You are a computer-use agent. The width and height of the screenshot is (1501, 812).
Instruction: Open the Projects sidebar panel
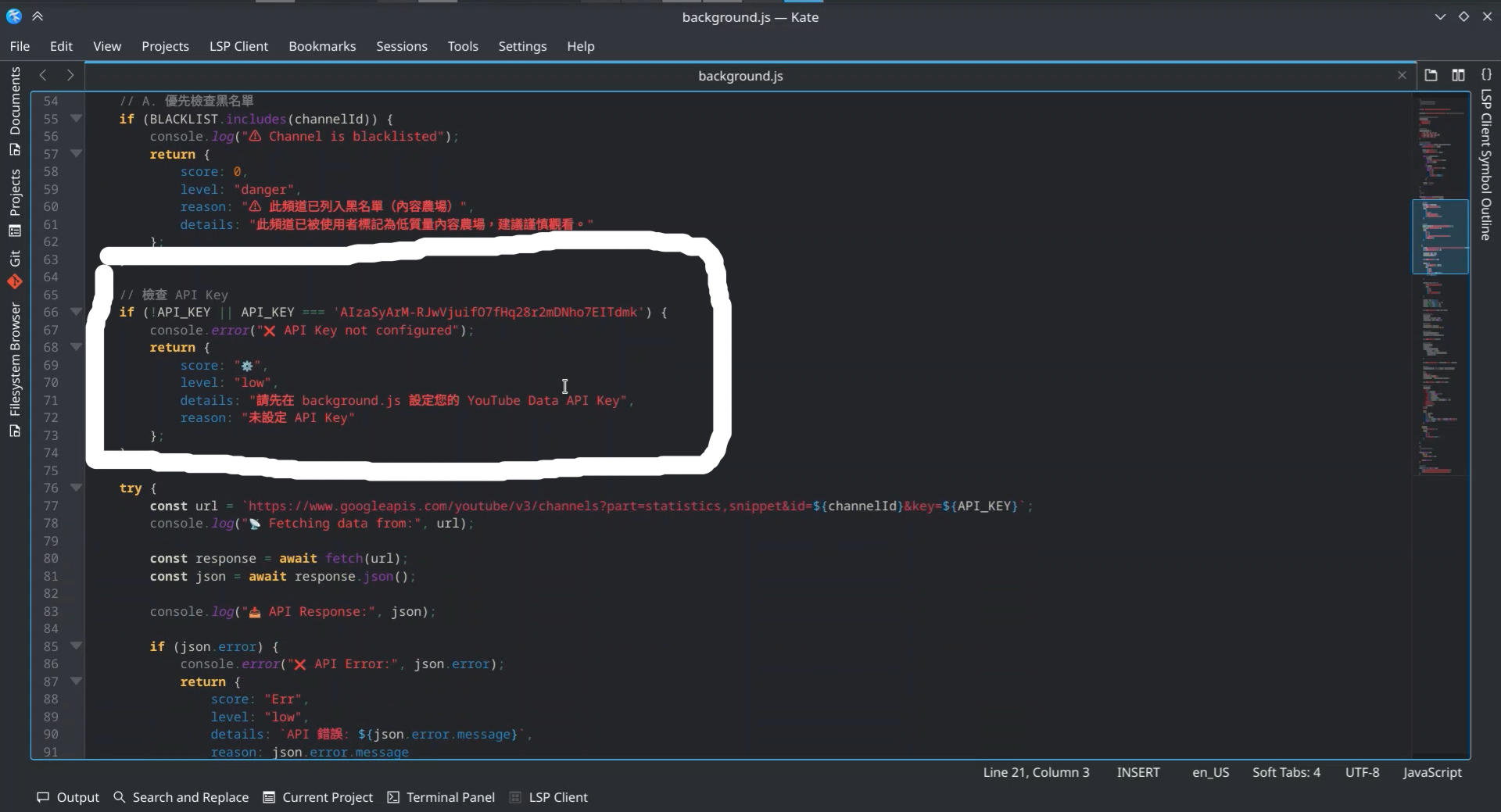15,199
